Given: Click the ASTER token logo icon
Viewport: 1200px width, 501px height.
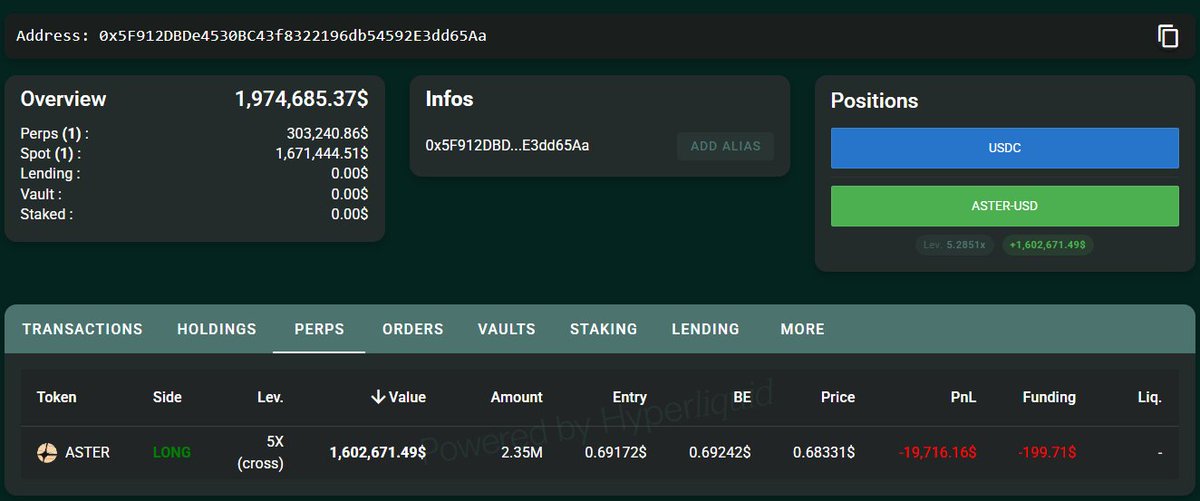Looking at the screenshot, I should (x=47, y=453).
